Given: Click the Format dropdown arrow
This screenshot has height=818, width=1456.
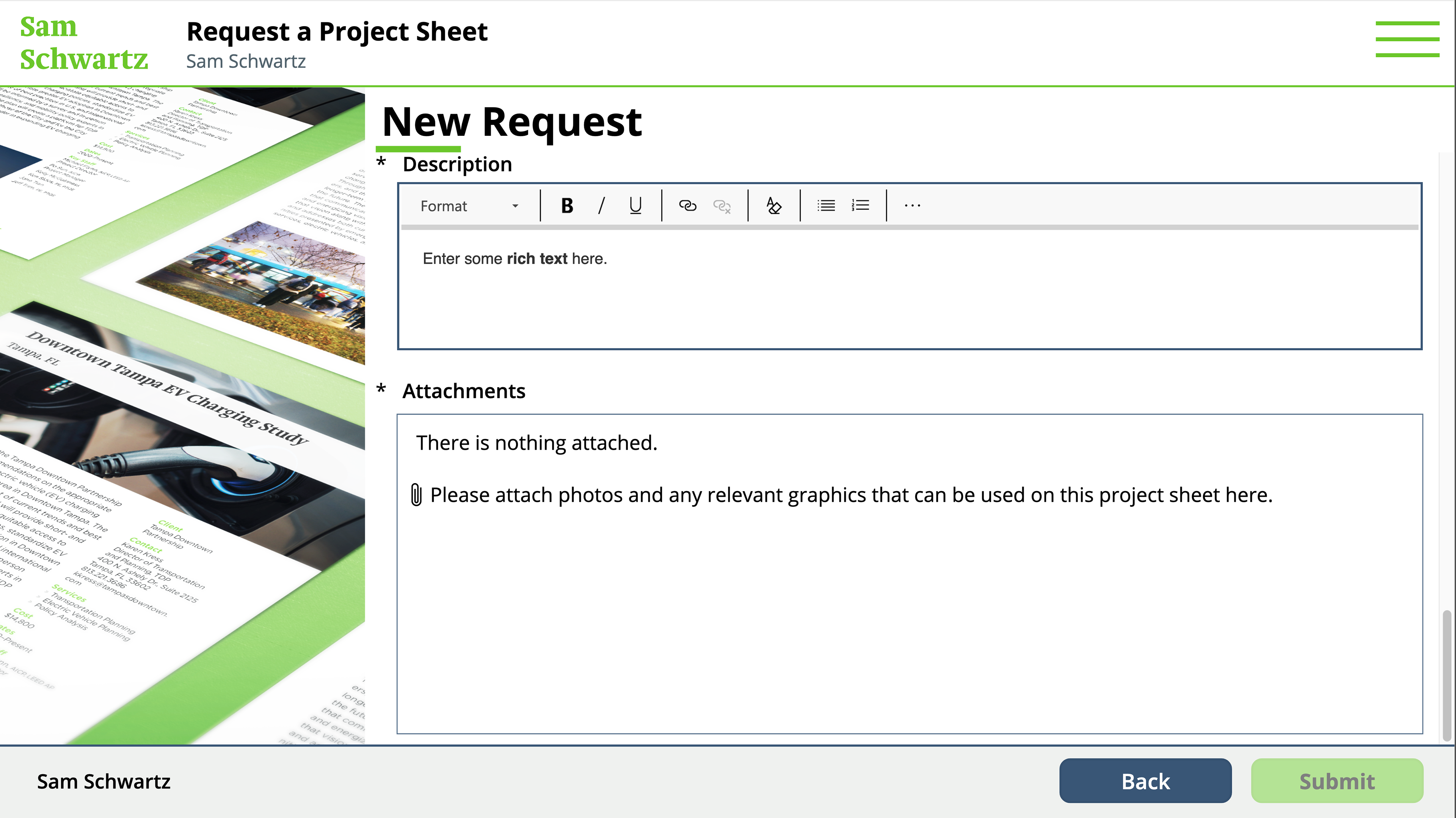Looking at the screenshot, I should [515, 206].
